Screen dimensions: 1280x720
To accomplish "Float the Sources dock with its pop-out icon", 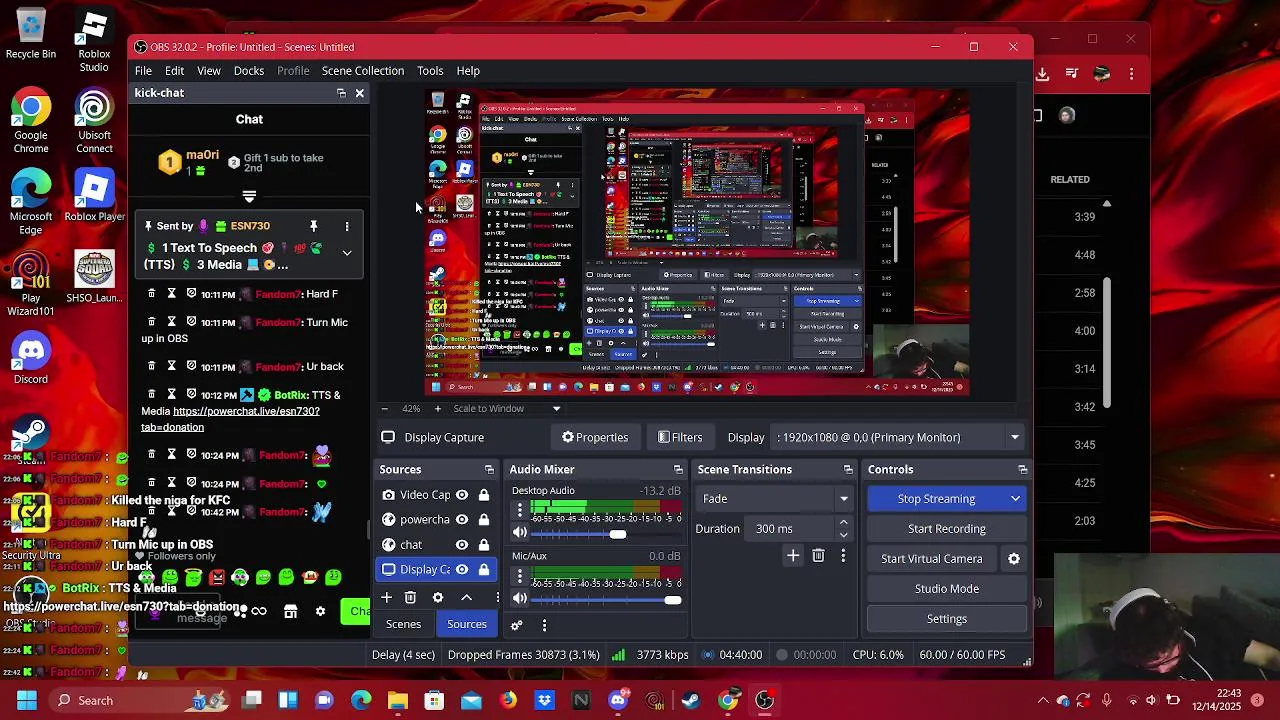I will pyautogui.click(x=489, y=469).
